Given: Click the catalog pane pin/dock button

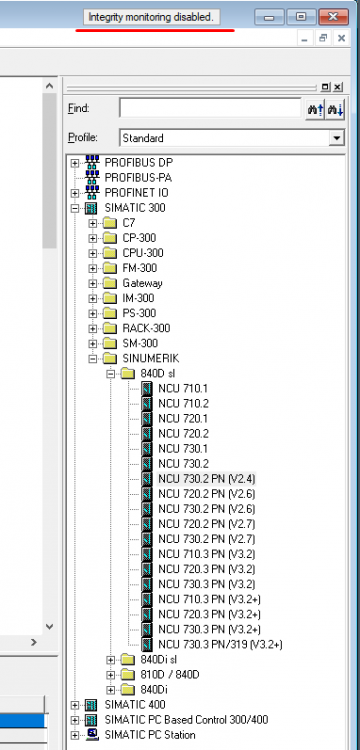Looking at the screenshot, I should pos(326,87).
